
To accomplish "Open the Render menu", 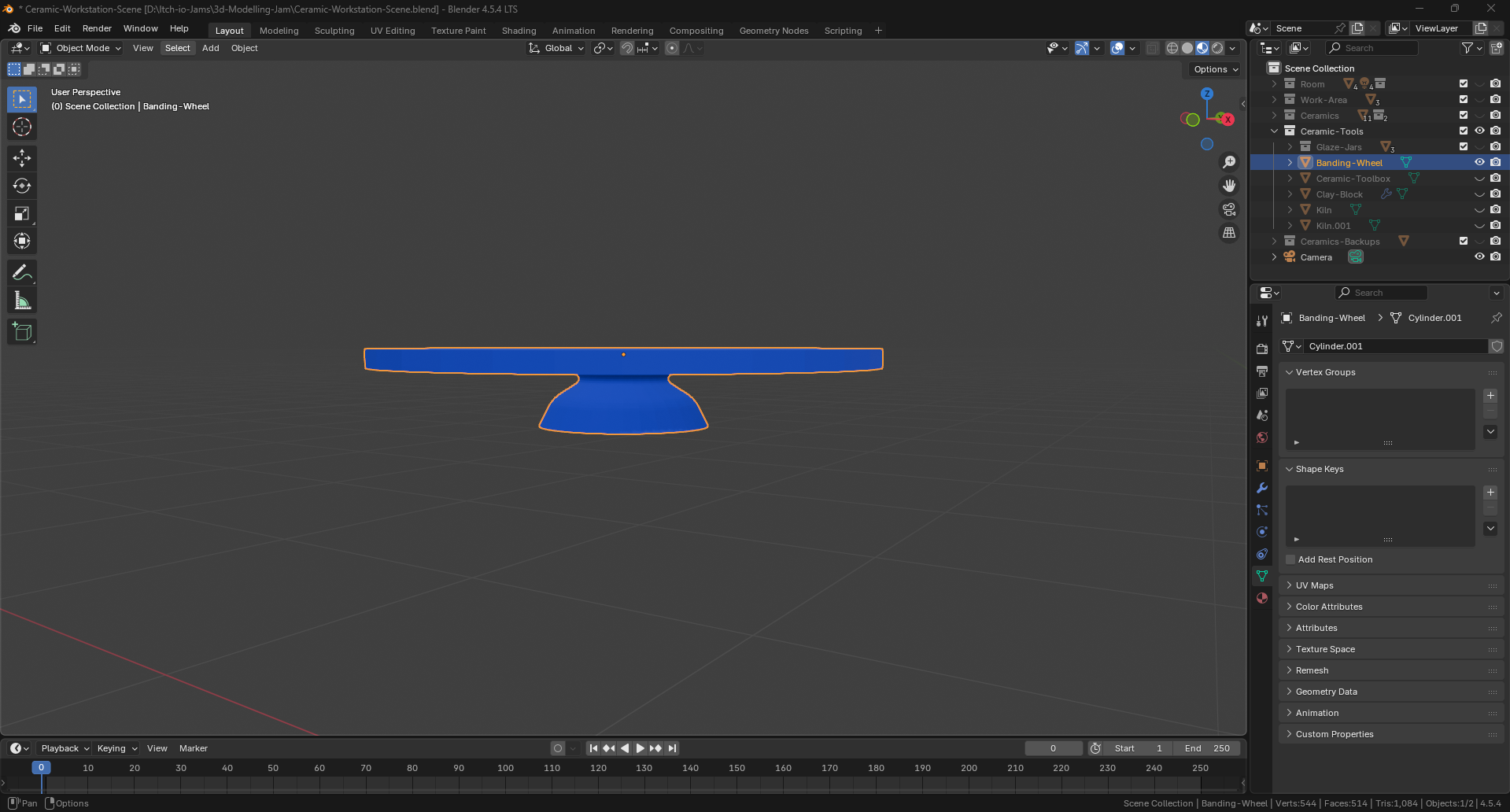I will [97, 28].
